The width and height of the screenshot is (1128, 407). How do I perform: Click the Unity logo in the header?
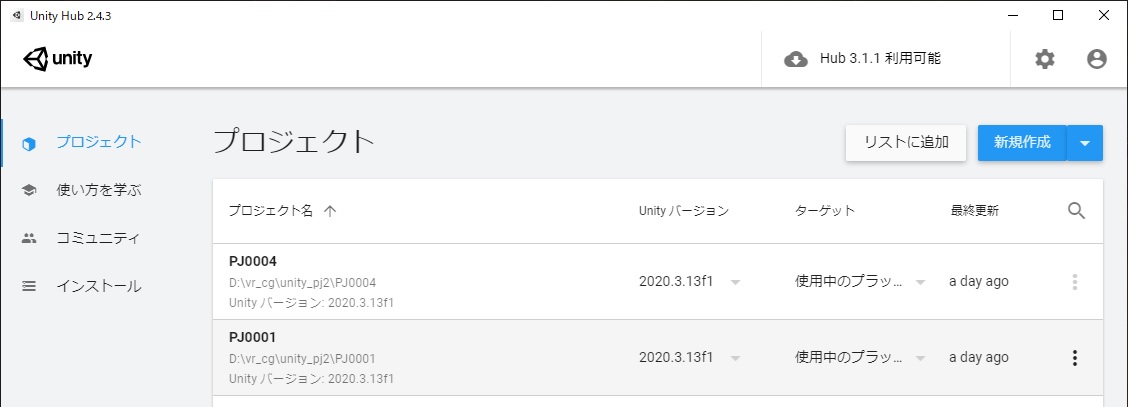coord(58,60)
